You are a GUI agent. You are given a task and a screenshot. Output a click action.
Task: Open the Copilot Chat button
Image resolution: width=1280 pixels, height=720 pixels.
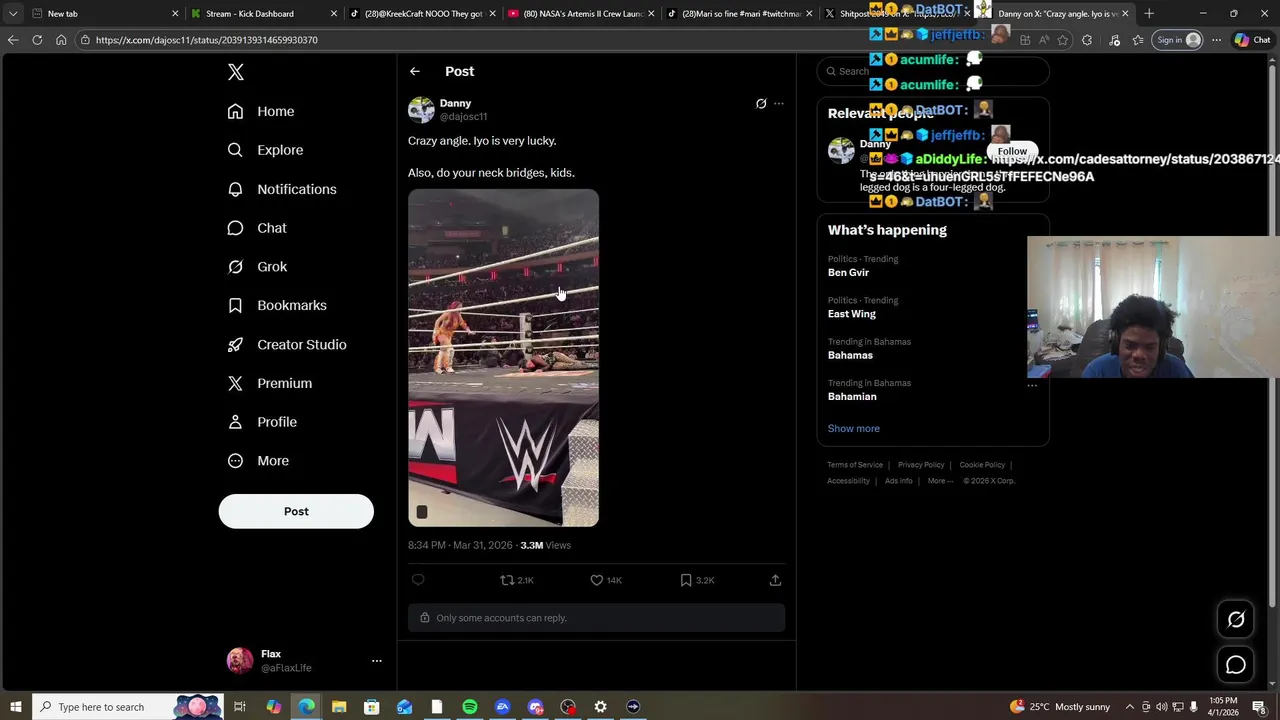tap(1252, 40)
